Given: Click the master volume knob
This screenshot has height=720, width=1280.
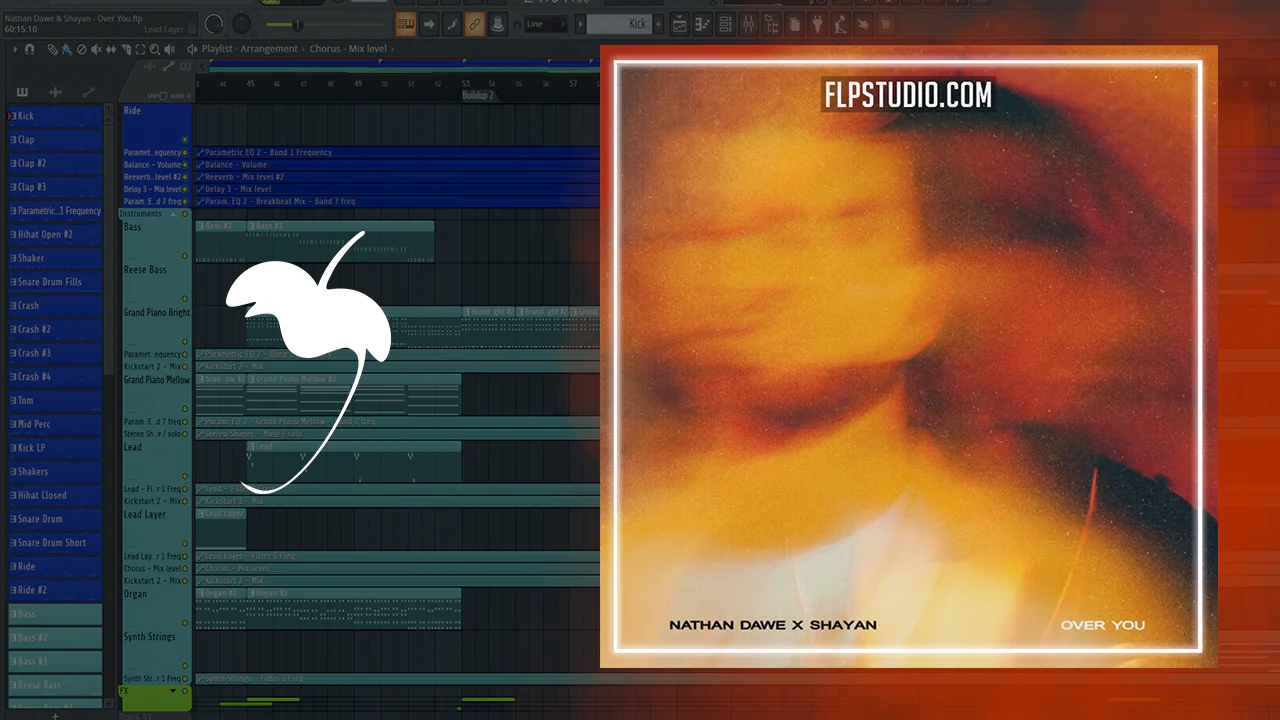Looking at the screenshot, I should (x=213, y=23).
